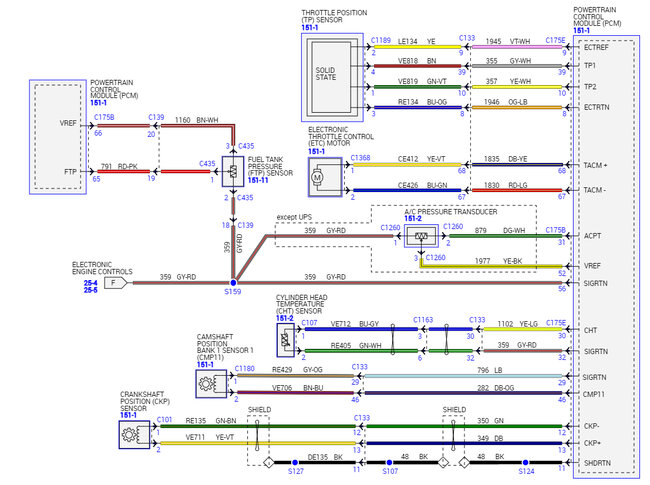The width and height of the screenshot is (650, 485).
Task: Select the S124 splice dot
Action: coord(525,462)
